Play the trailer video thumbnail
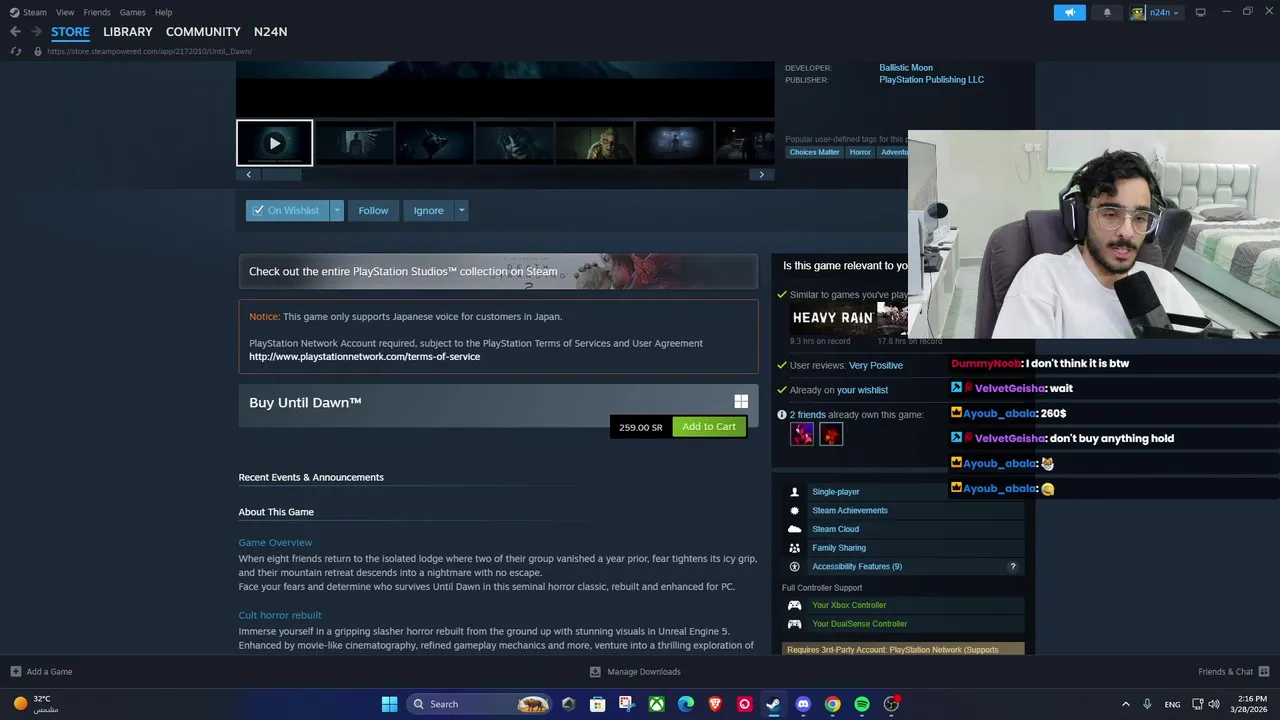The height and width of the screenshot is (720, 1280). [275, 143]
